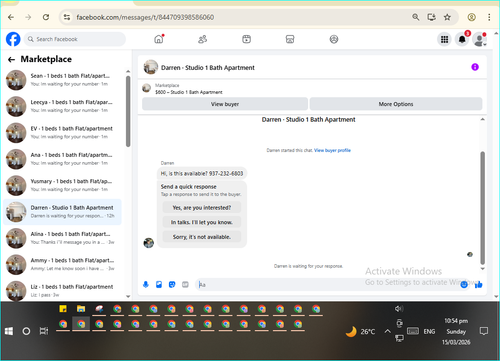500x361 pixels.
Task: Click the conversation list scrollbar
Action: pos(128,111)
